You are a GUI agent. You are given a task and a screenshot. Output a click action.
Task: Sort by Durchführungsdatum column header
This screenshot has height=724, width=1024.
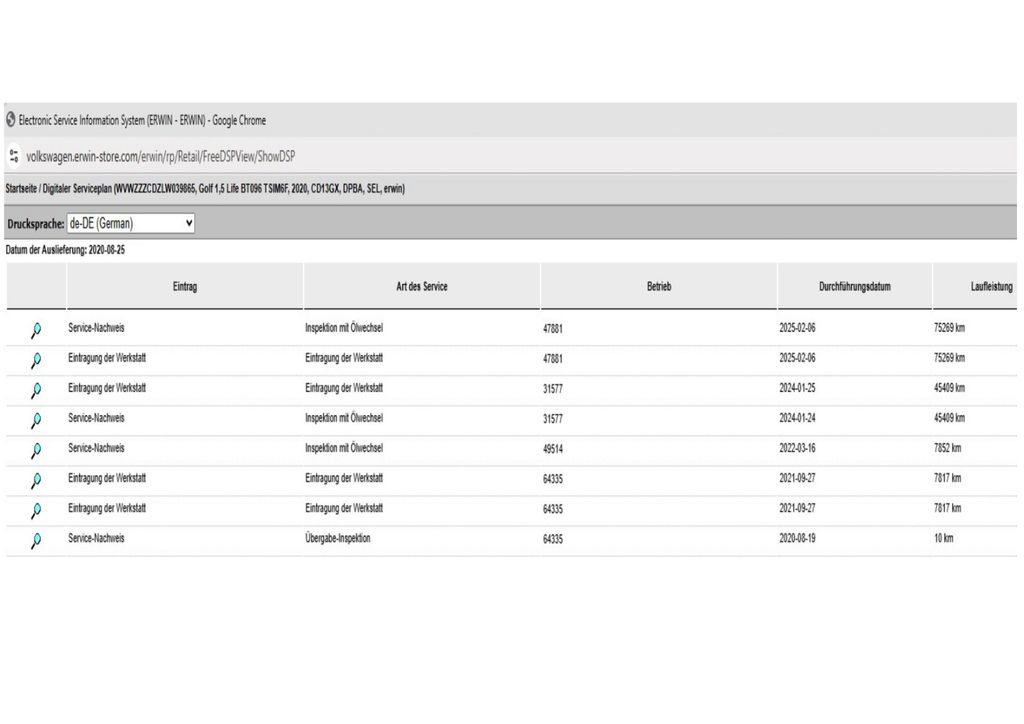pyautogui.click(x=854, y=287)
